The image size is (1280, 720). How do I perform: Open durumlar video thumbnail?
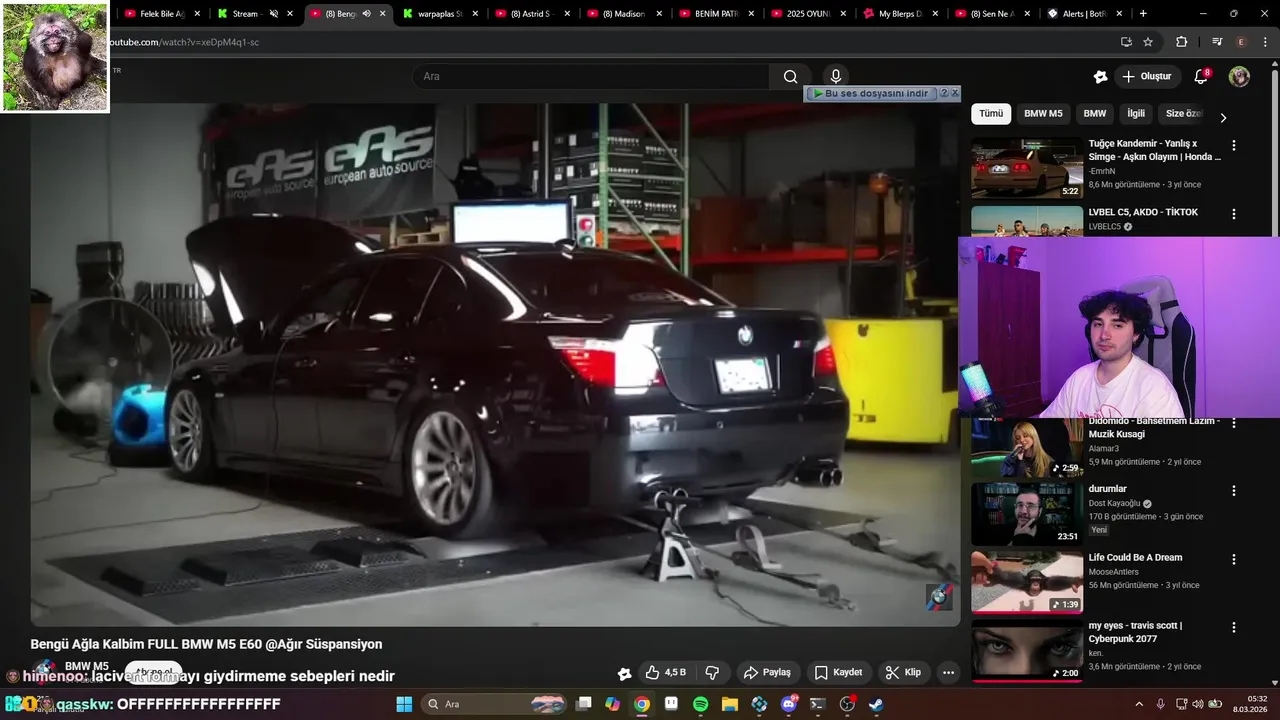tap(1027, 514)
